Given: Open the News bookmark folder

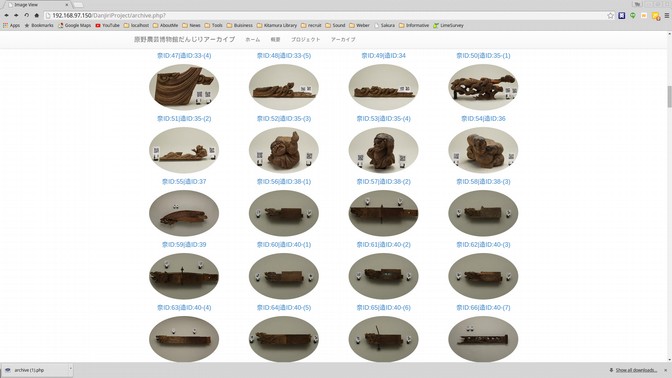Looking at the screenshot, I should (191, 25).
